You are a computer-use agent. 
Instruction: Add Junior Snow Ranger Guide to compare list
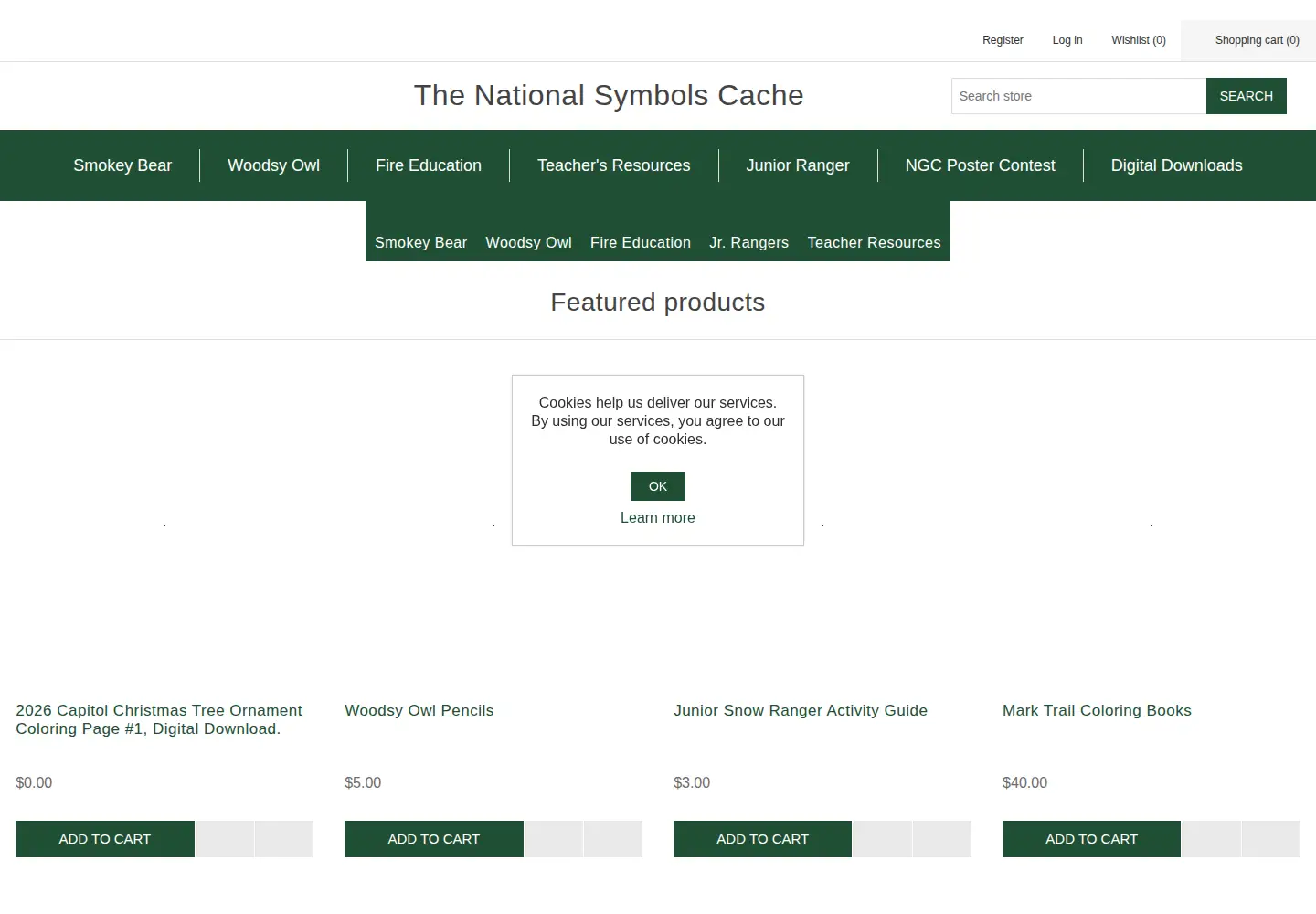(x=883, y=839)
